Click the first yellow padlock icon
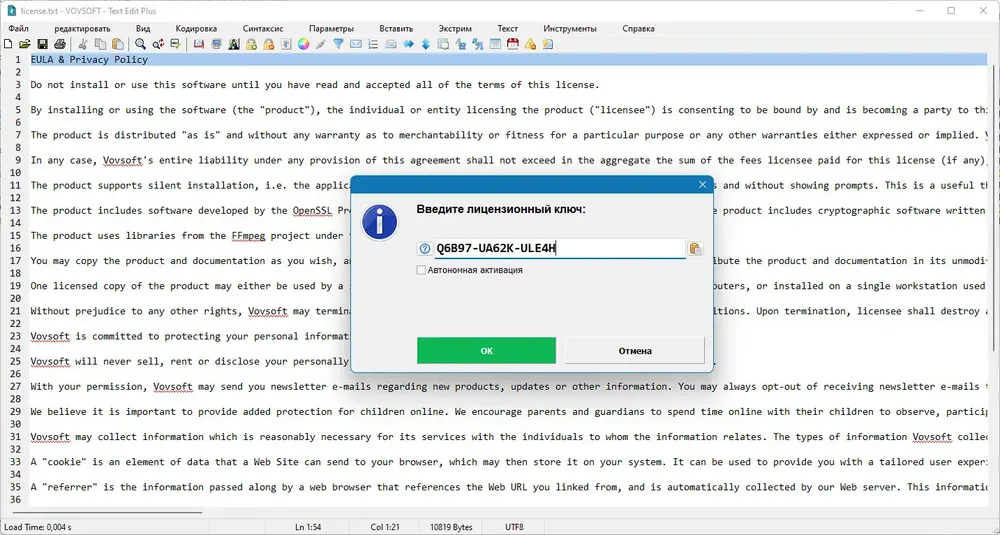The image size is (1000, 535). 251,44
